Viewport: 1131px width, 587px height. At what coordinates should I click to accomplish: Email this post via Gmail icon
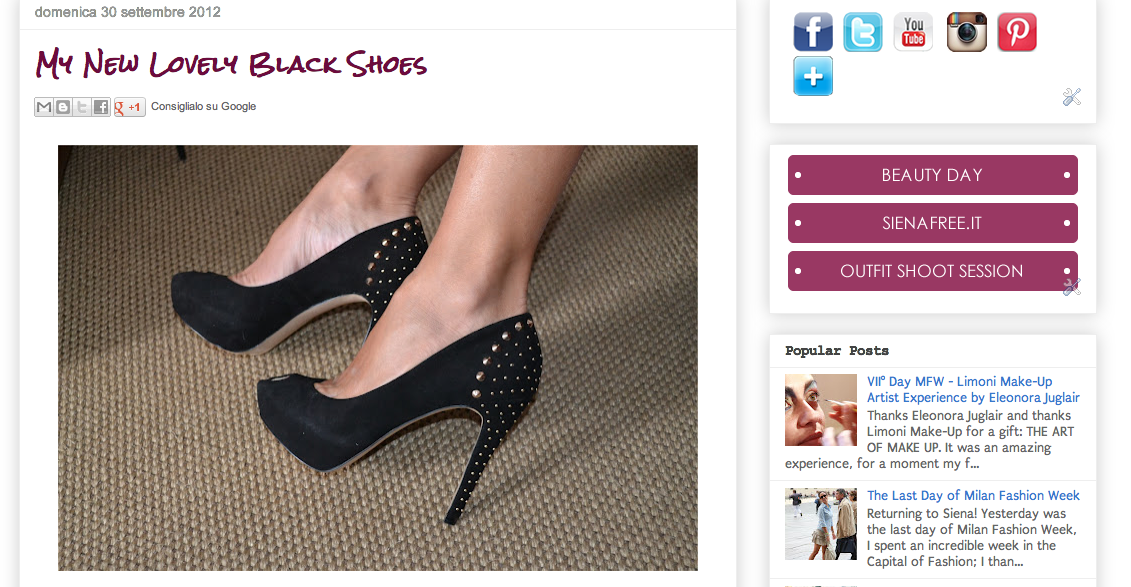44,107
